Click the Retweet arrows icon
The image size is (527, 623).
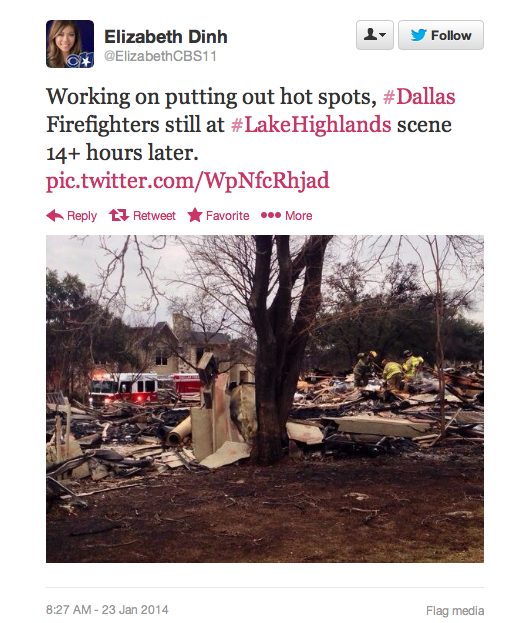[x=119, y=215]
